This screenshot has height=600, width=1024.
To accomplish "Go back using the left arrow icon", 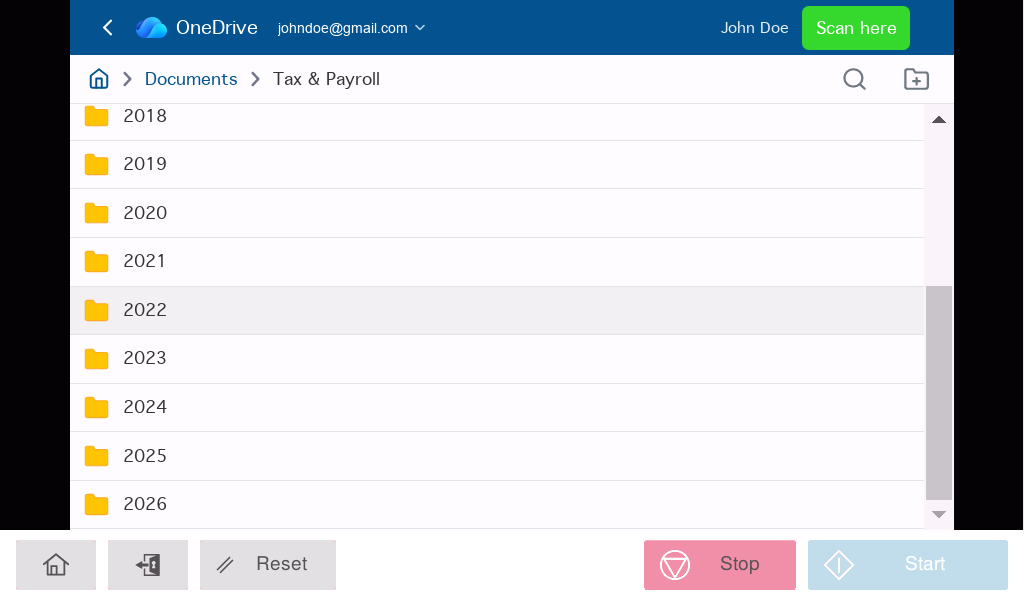I will pos(108,27).
